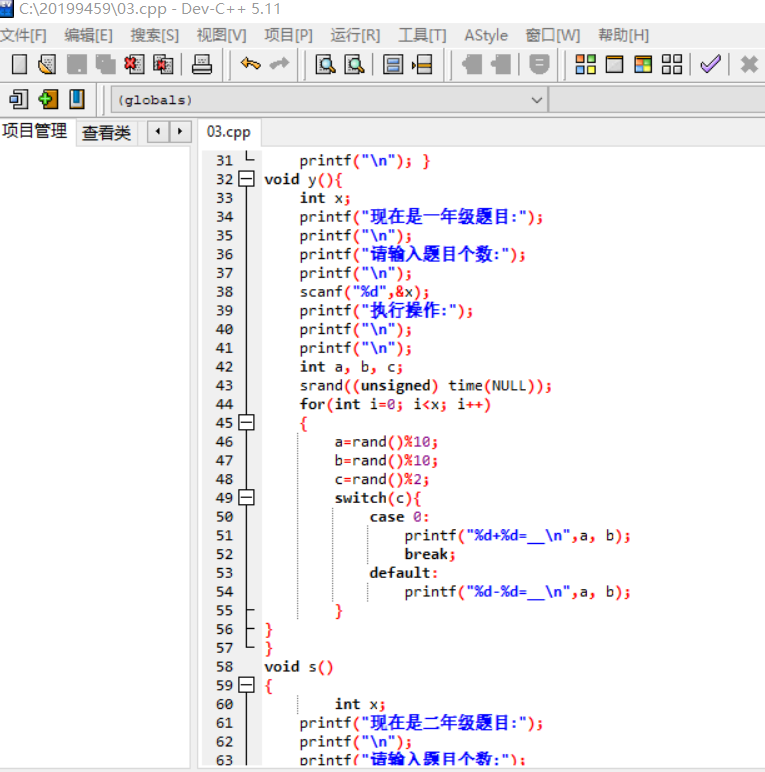Click the purple syntax check mark icon
The height and width of the screenshot is (772, 765).
pyautogui.click(x=710, y=65)
